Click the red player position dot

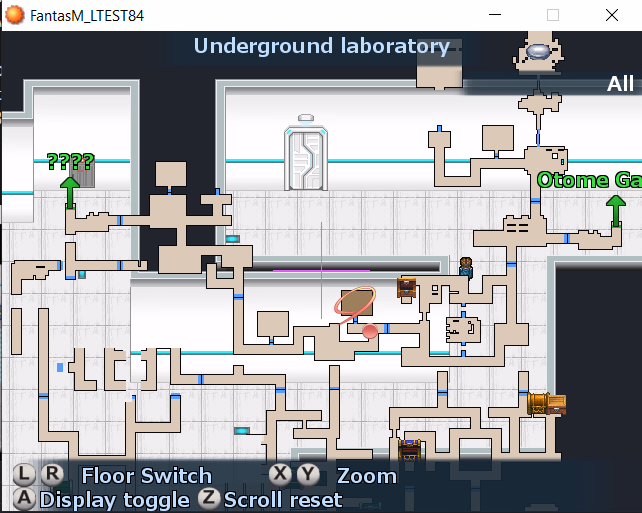click(370, 331)
